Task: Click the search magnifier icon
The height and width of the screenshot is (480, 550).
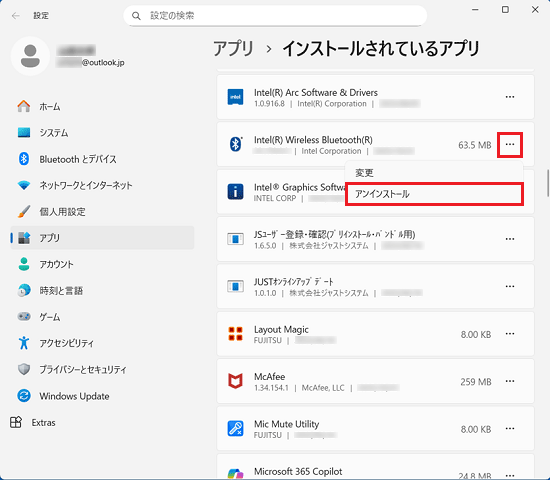Action: (x=136, y=16)
